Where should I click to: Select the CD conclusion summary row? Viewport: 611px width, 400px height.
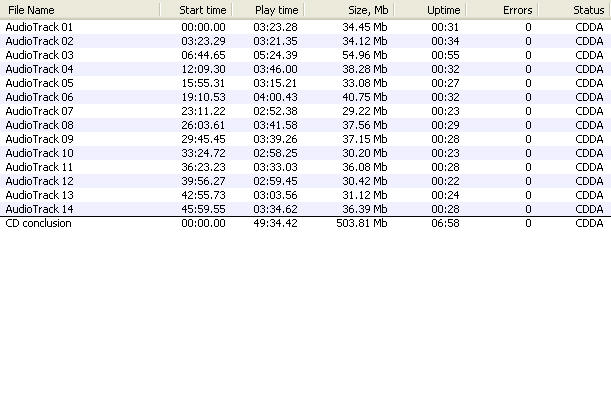click(x=39, y=223)
